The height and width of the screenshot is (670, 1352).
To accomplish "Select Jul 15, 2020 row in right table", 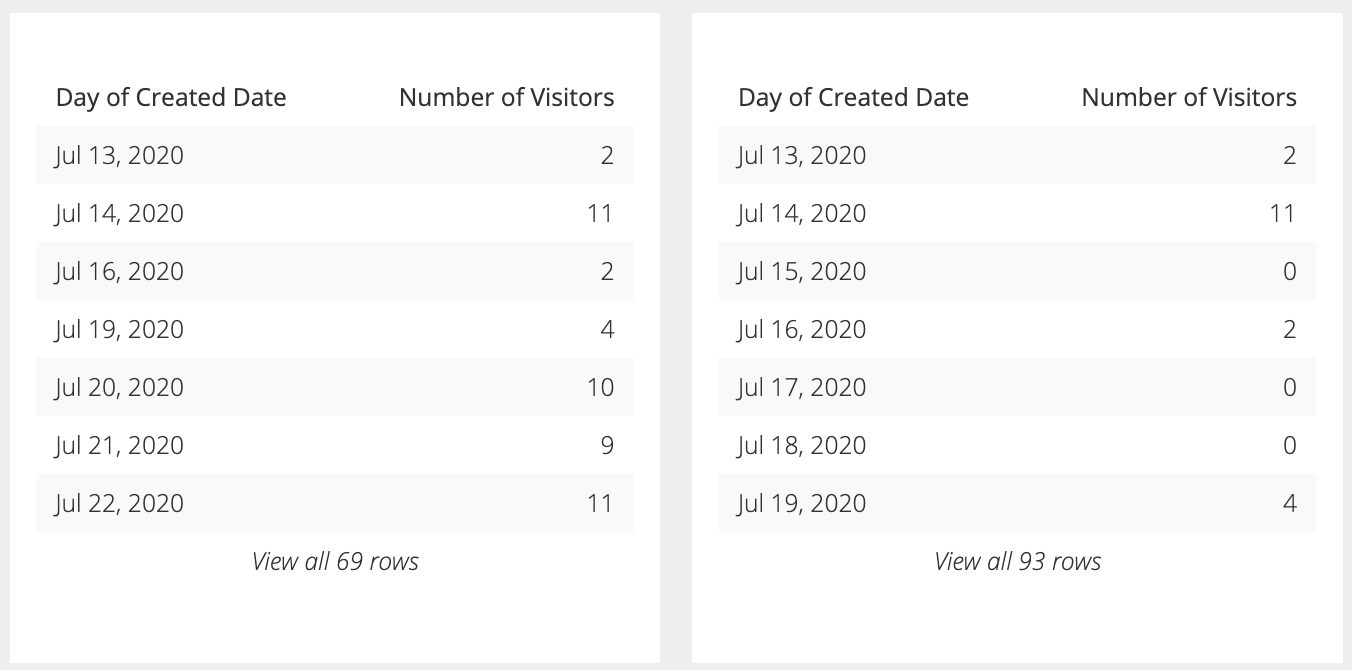I will pyautogui.click(x=1017, y=271).
